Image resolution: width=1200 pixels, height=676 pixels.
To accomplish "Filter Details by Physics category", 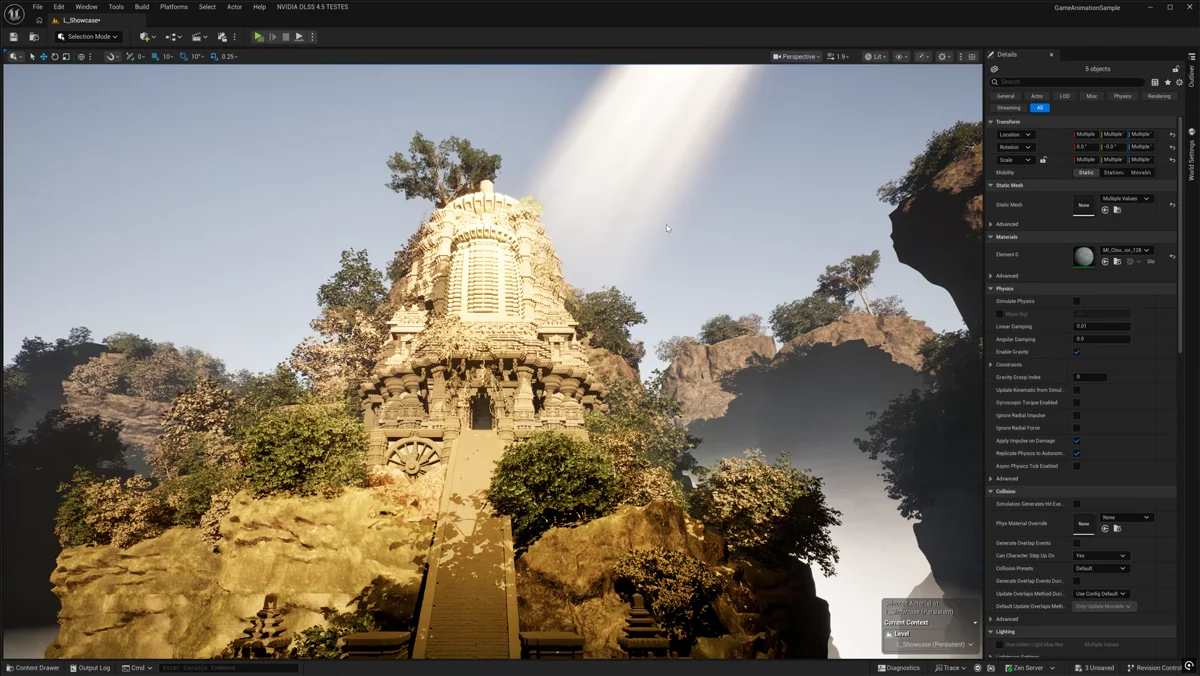I will [x=1123, y=96].
